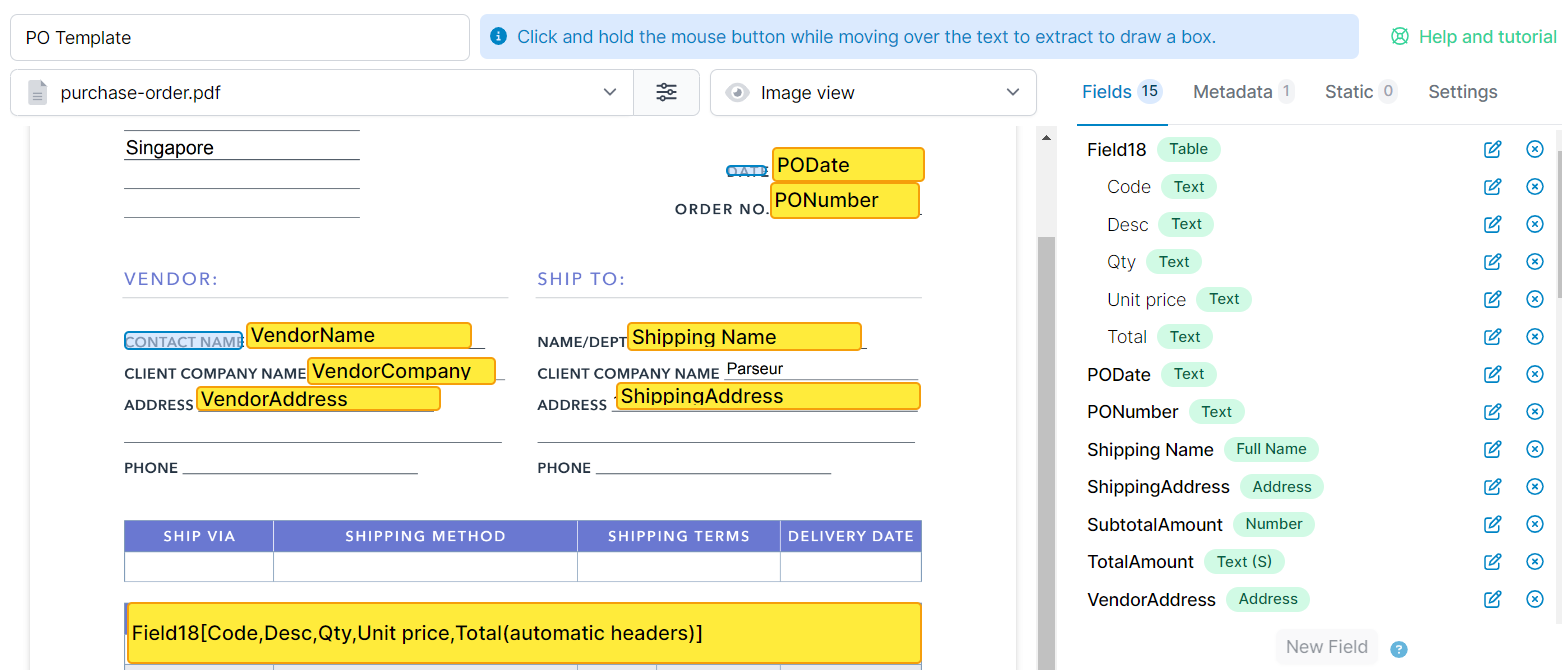Image resolution: width=1562 pixels, height=670 pixels.
Task: Edit the TotalAmount field
Action: click(x=1492, y=561)
